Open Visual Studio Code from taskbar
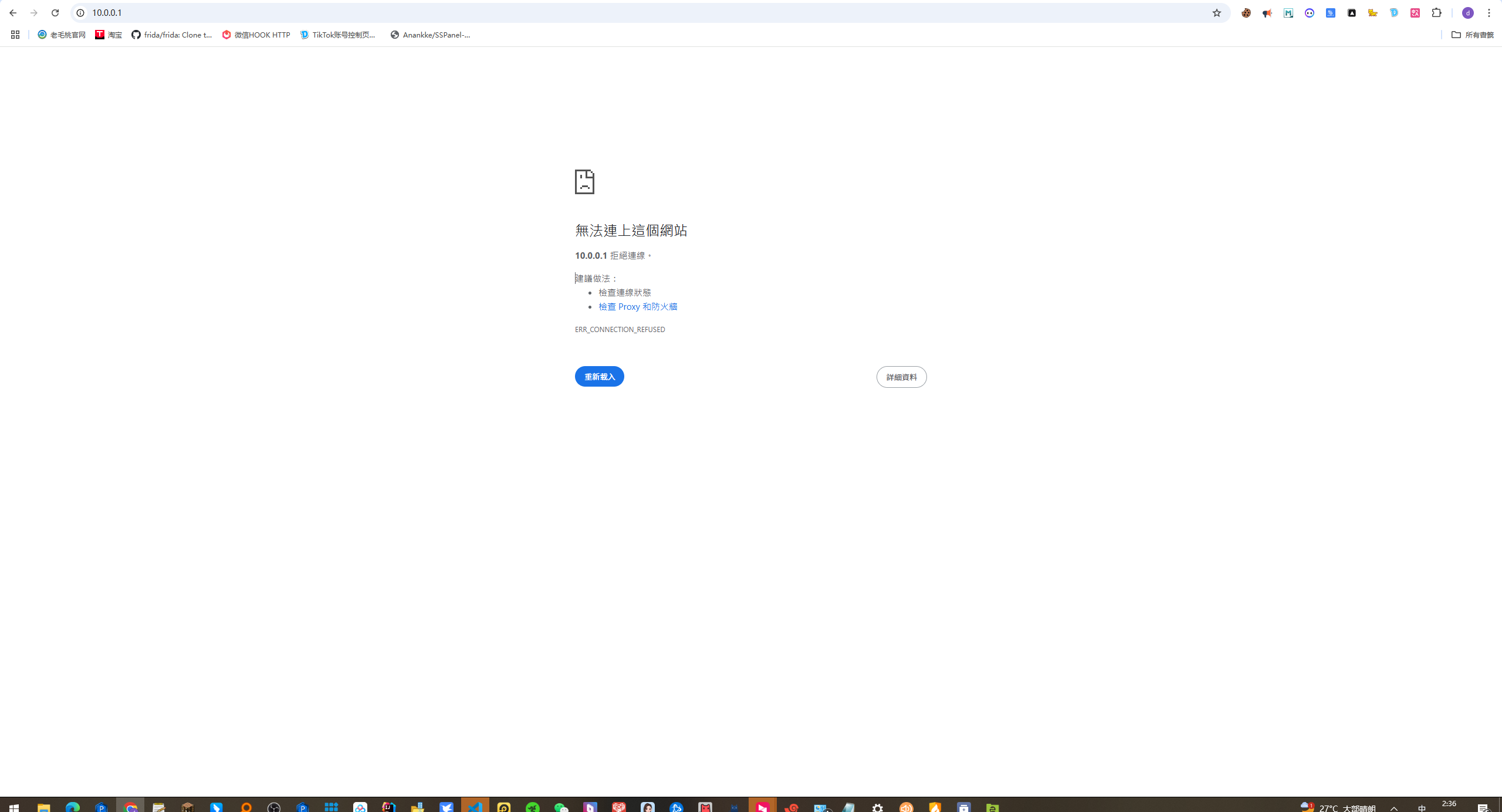This screenshot has height=812, width=1502. tap(475, 807)
